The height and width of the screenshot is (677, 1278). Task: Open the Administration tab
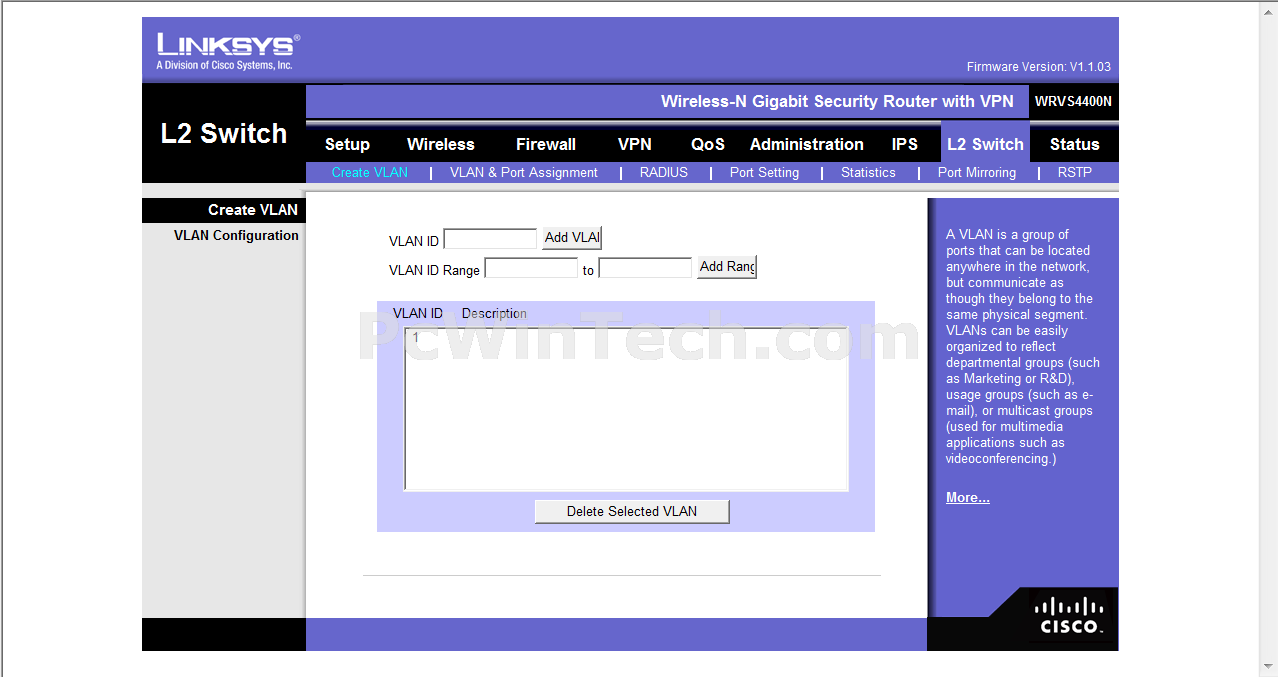(807, 144)
